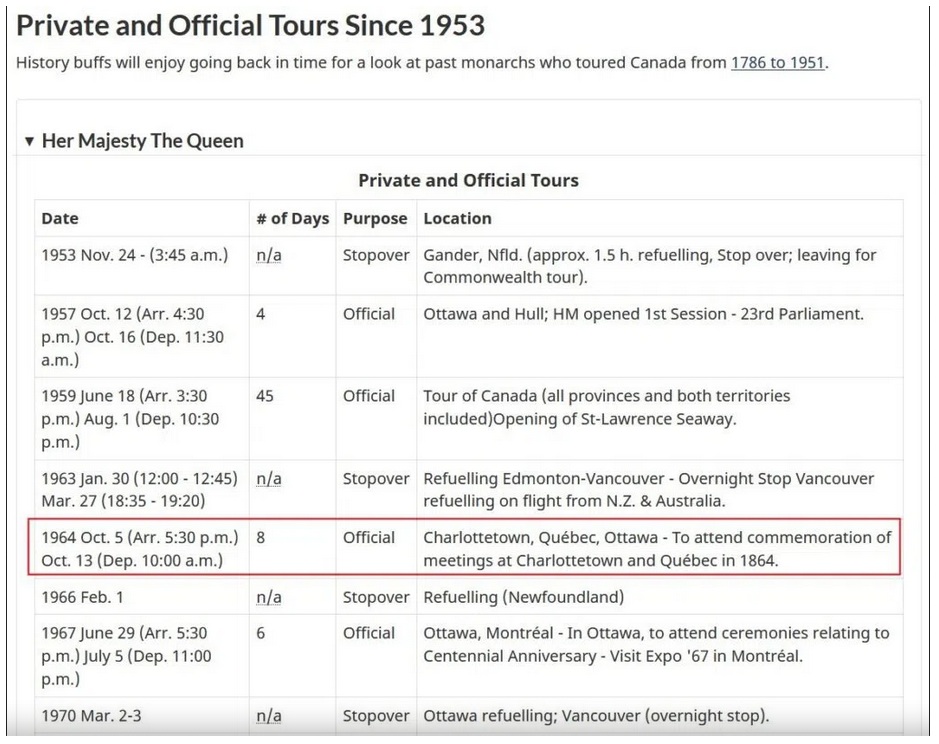Click the Location column header

pos(458,219)
